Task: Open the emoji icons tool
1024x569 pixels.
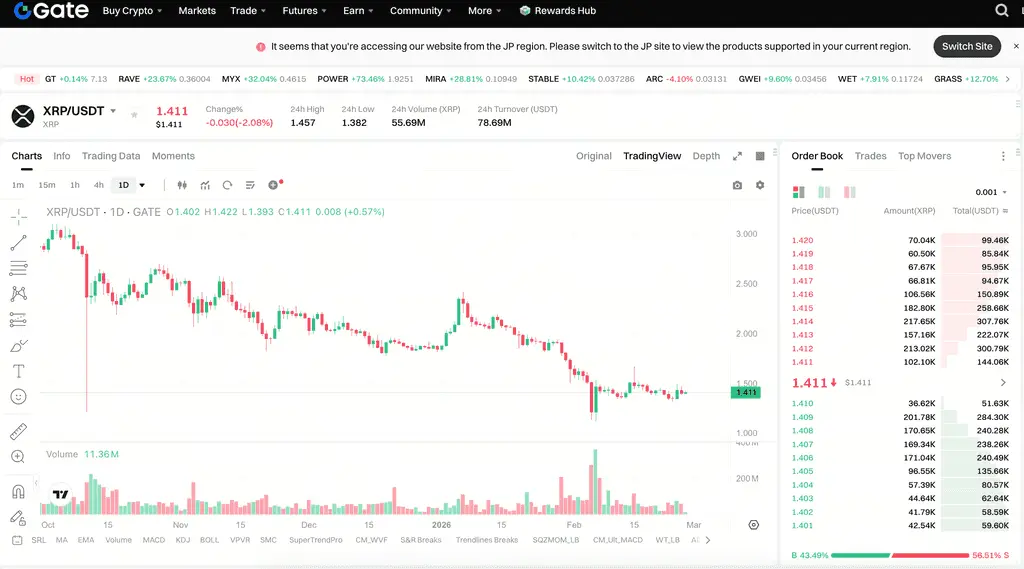Action: pos(18,397)
